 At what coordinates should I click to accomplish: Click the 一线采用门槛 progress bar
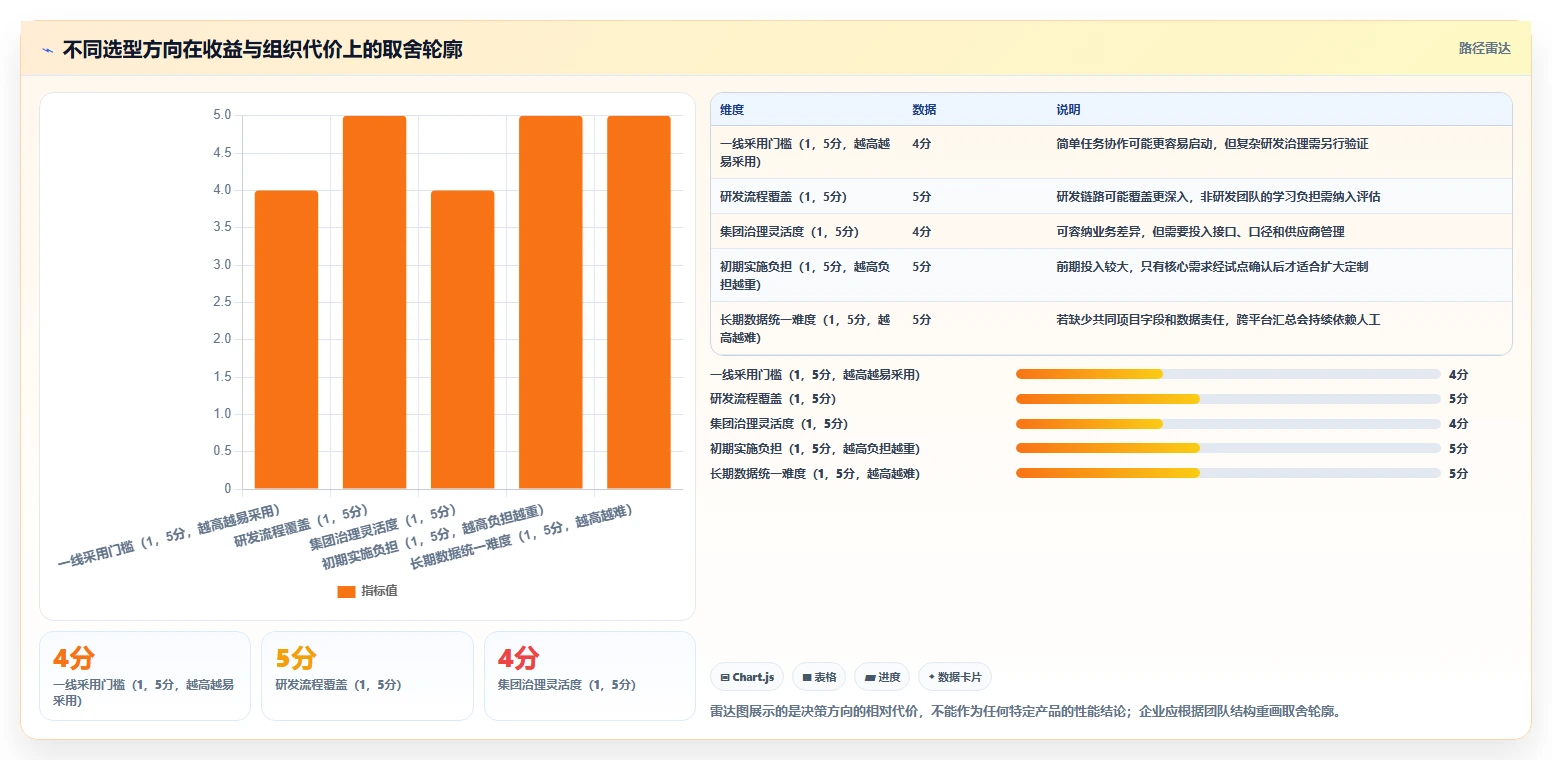[x=1228, y=374]
